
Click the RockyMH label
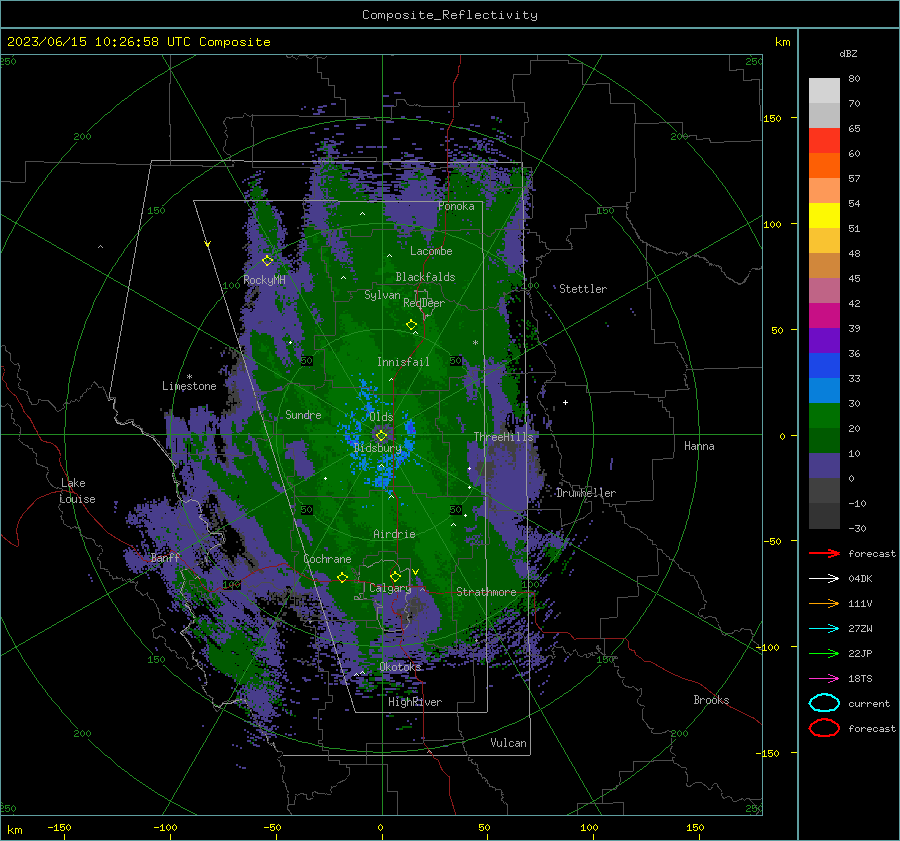click(264, 280)
